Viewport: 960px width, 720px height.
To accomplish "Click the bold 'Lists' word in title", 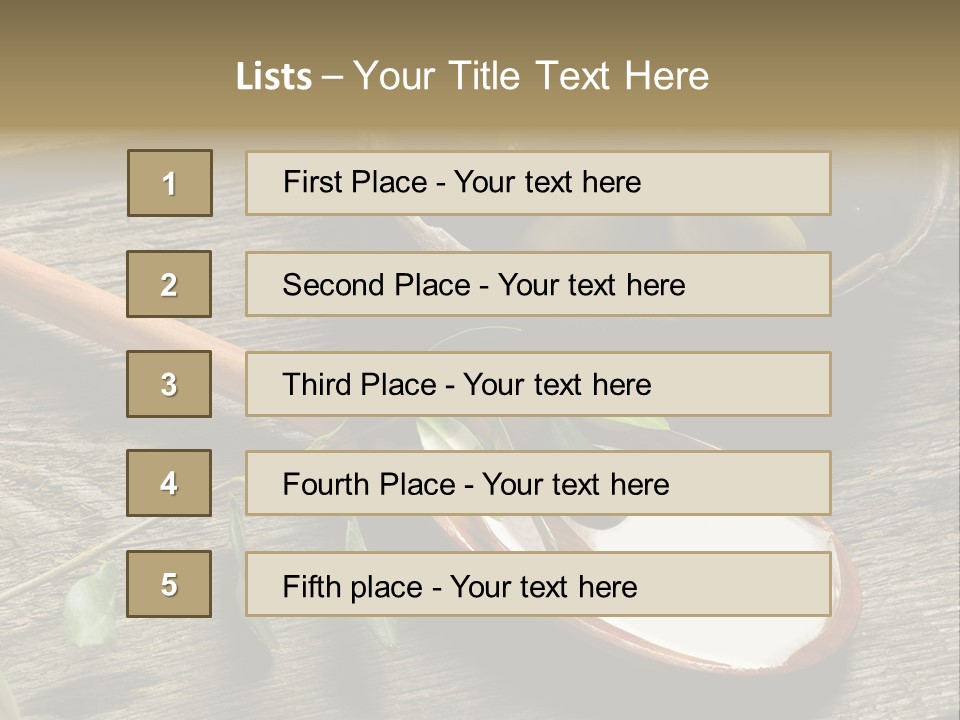I will tap(273, 77).
